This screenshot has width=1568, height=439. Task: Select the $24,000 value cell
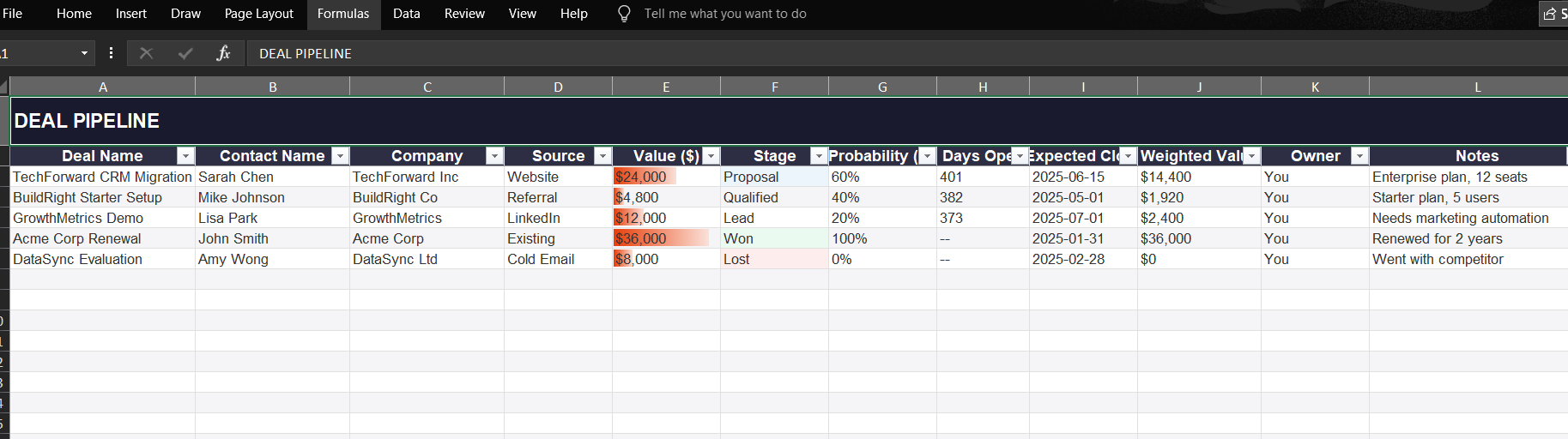coord(666,177)
